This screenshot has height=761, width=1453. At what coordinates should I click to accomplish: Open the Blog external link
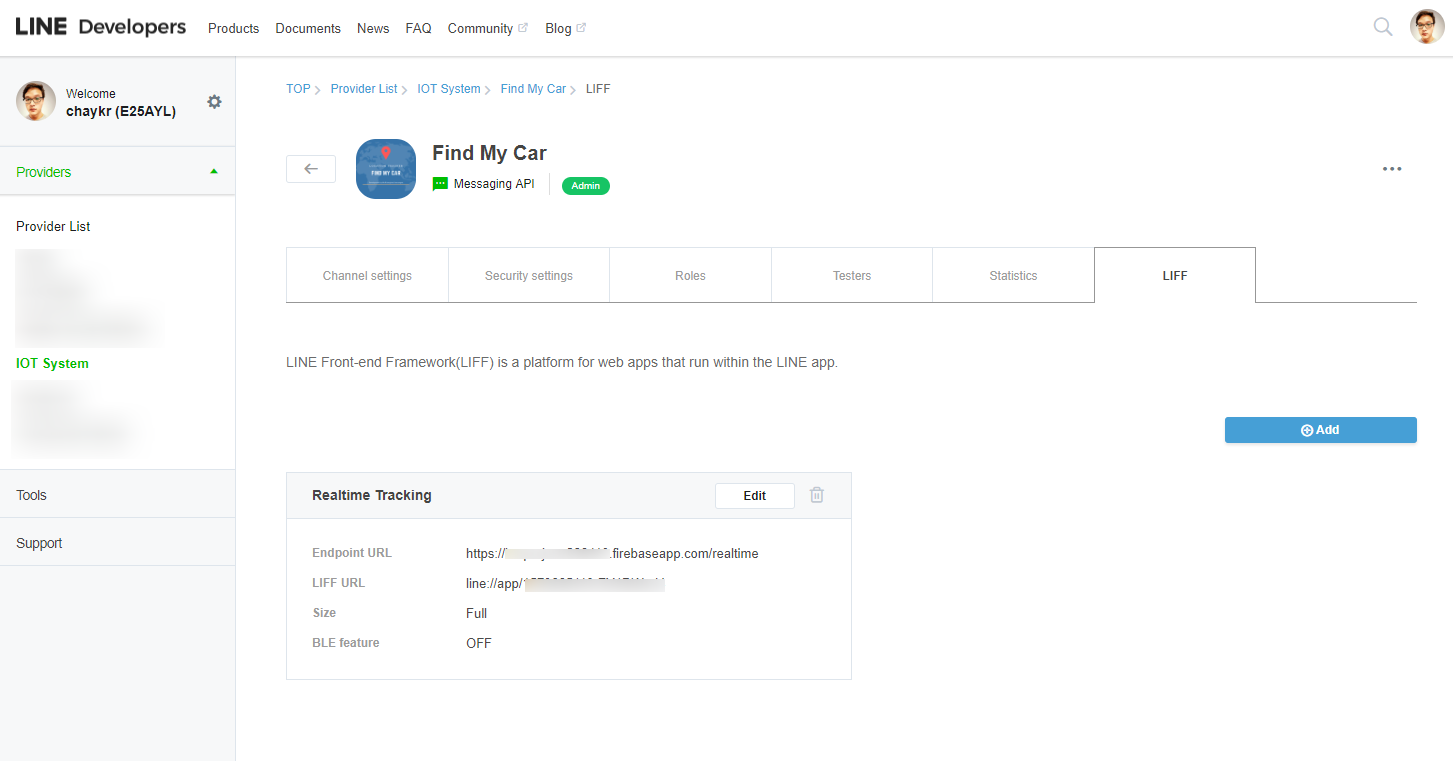click(565, 28)
